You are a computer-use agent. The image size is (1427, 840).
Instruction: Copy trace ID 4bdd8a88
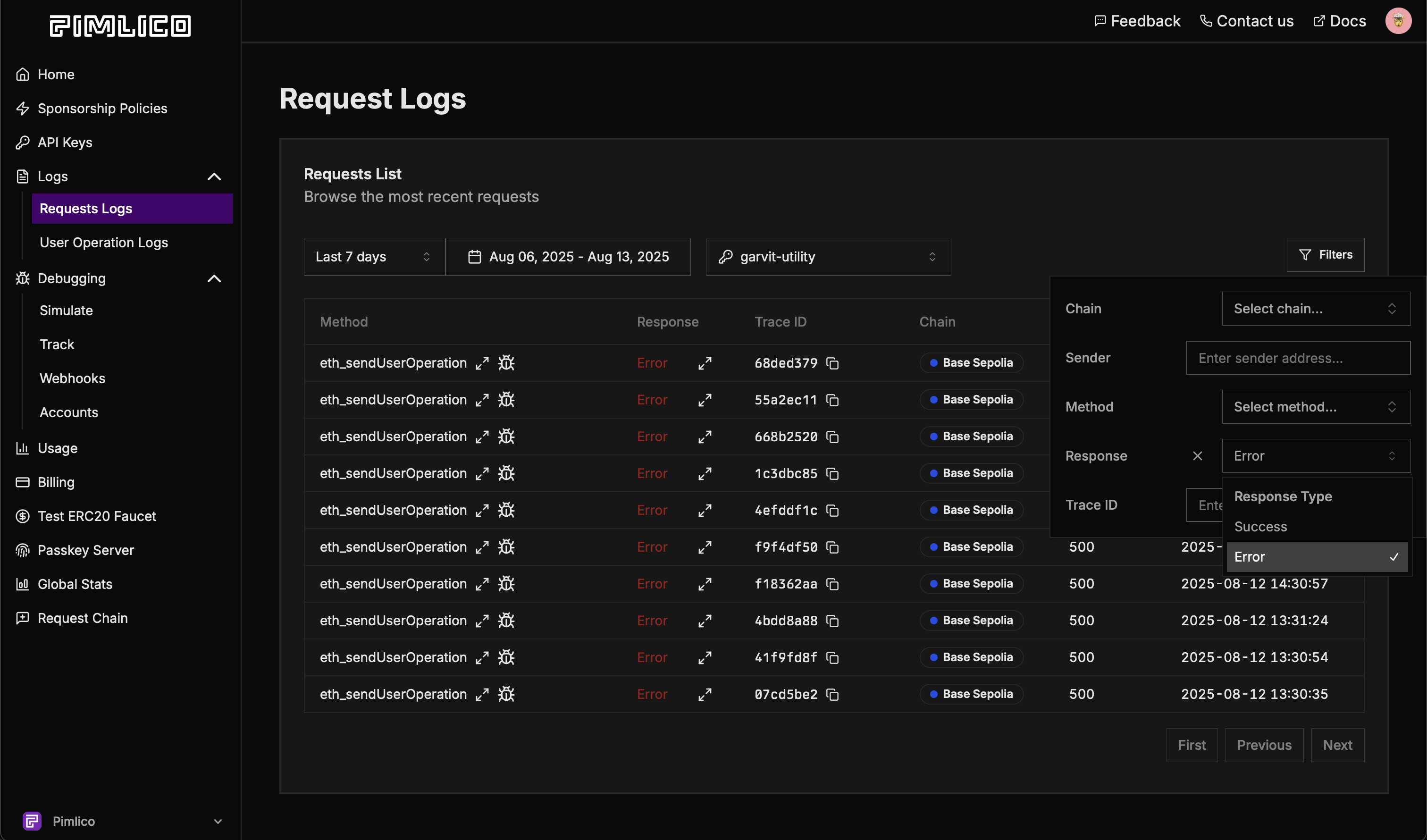[x=832, y=621]
